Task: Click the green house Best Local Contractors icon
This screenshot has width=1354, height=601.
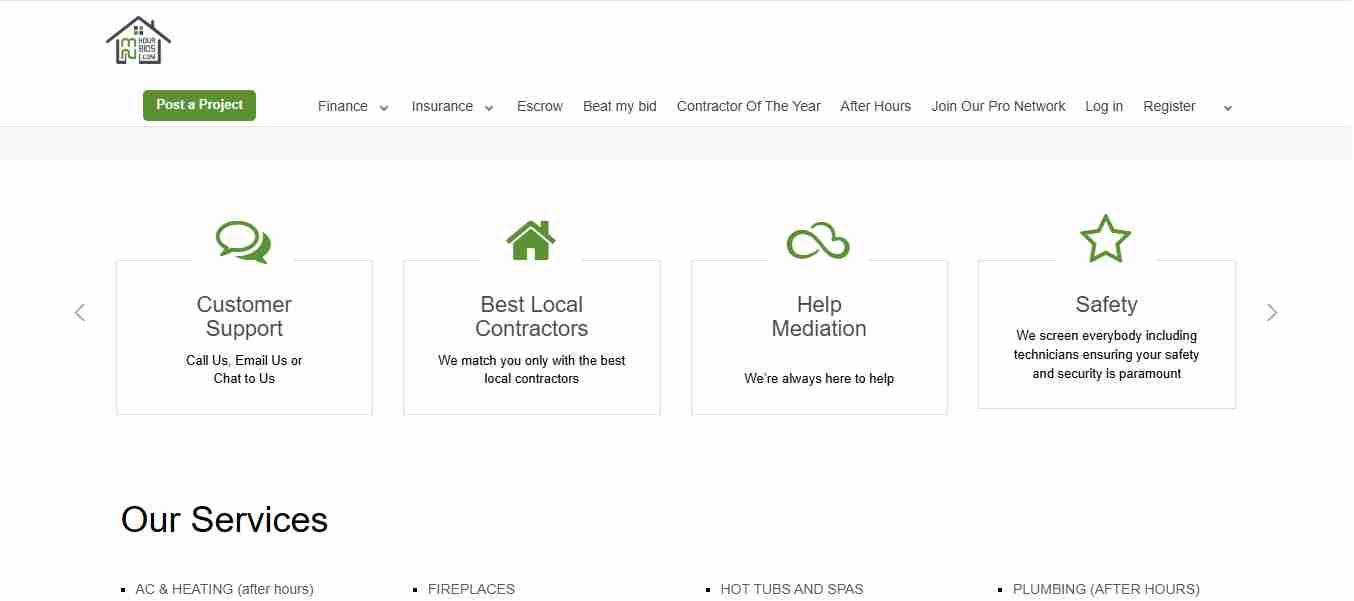Action: [531, 240]
